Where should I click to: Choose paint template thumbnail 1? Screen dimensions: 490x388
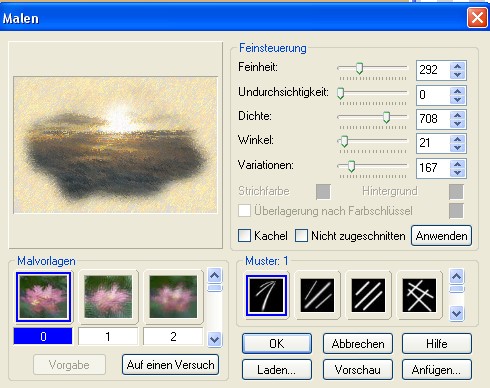(x=108, y=297)
